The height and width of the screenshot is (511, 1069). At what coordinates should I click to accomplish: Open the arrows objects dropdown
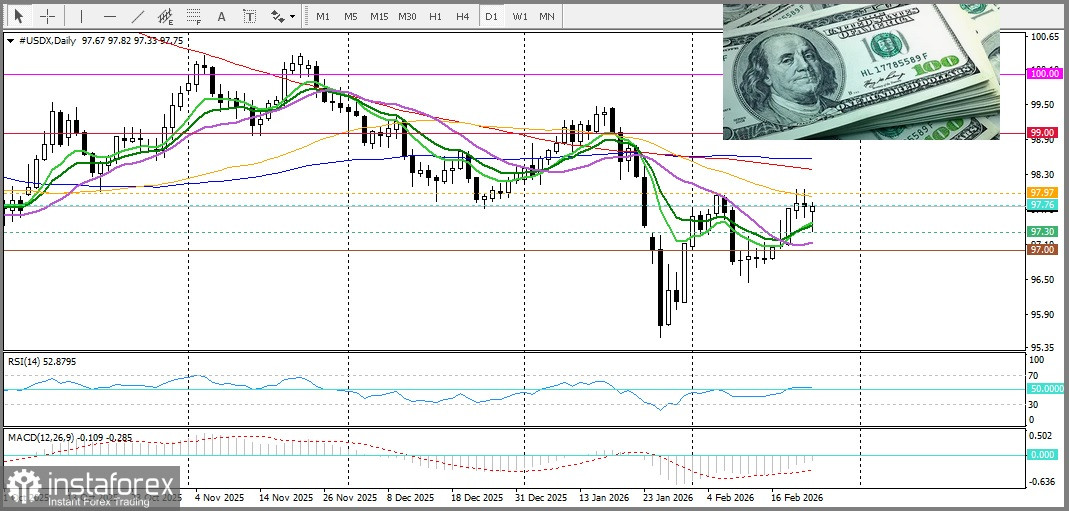point(282,16)
